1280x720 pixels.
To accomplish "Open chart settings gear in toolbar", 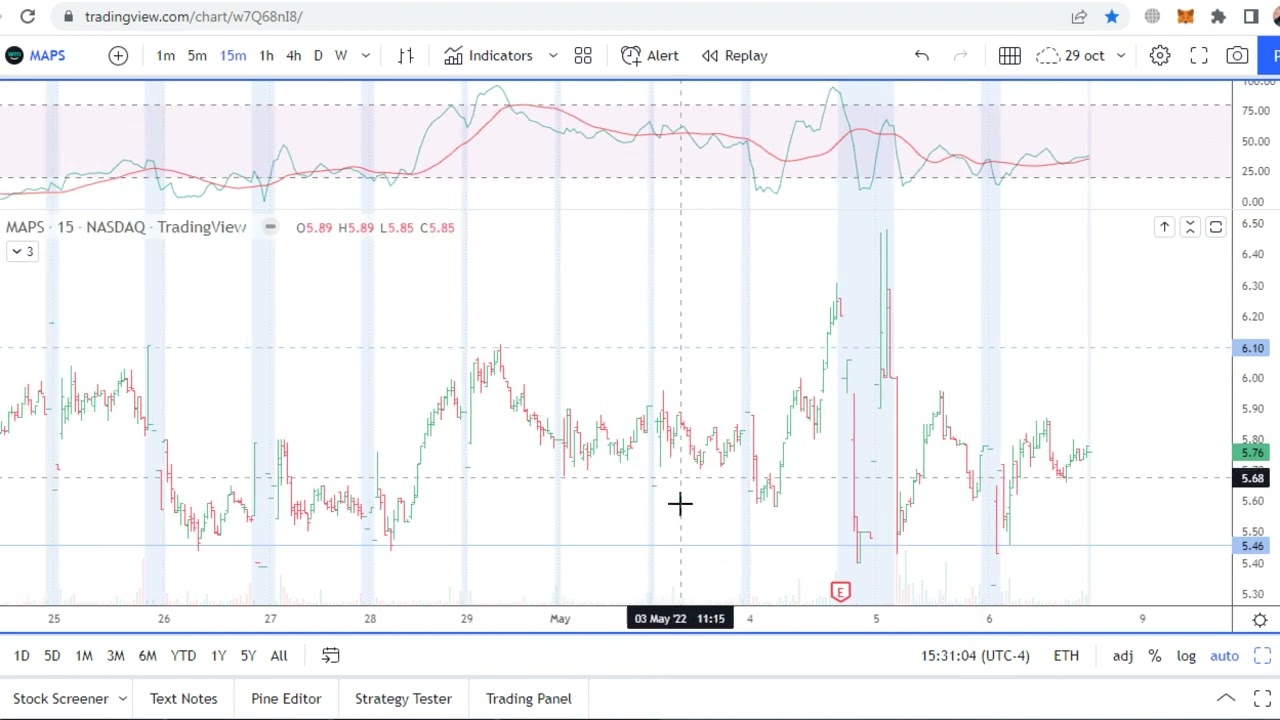I will [1160, 55].
